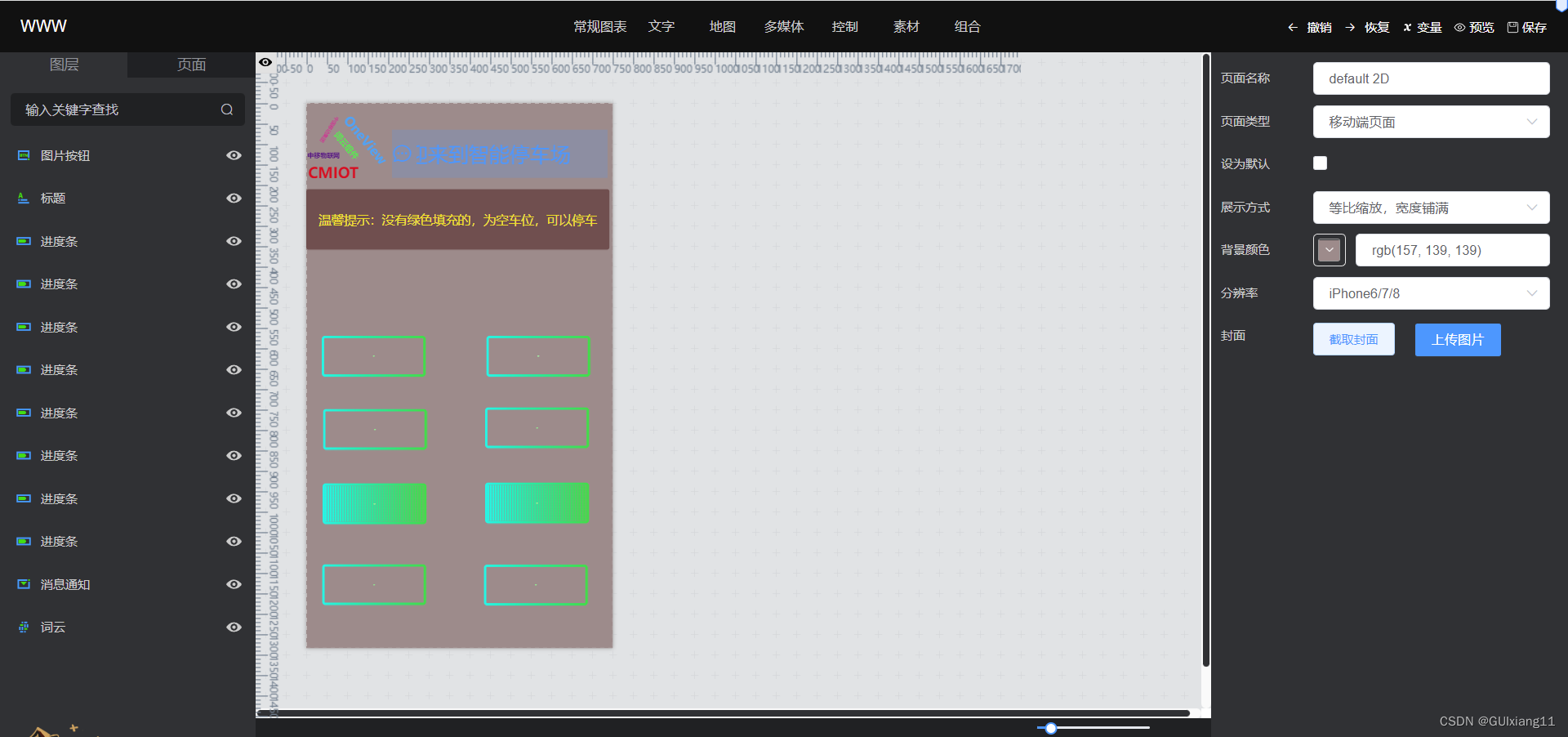Switch to the 图层 tab
The height and width of the screenshot is (737, 1568).
point(64,65)
